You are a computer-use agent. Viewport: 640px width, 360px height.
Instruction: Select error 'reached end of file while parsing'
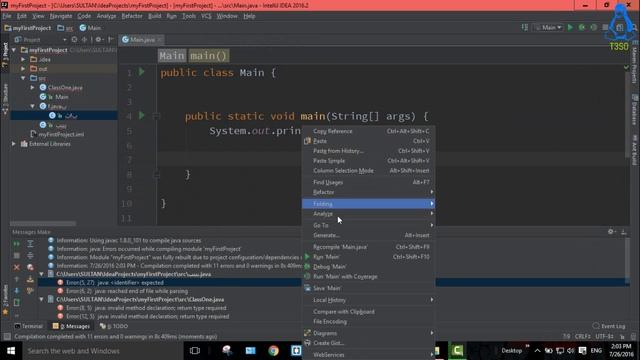point(127,291)
